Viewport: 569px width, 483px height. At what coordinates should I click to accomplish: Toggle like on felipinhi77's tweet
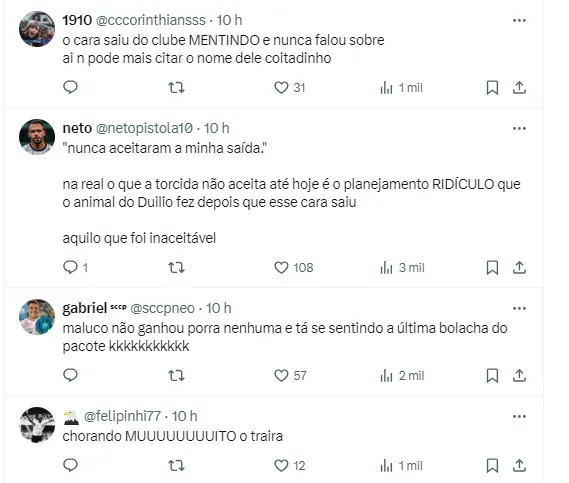pos(289,466)
